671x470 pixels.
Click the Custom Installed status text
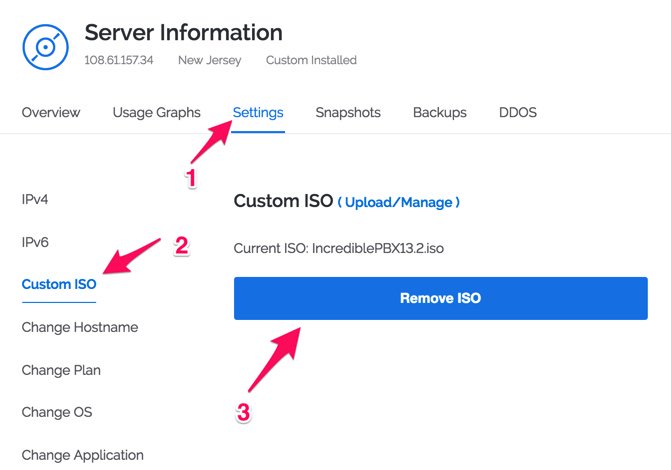click(311, 60)
